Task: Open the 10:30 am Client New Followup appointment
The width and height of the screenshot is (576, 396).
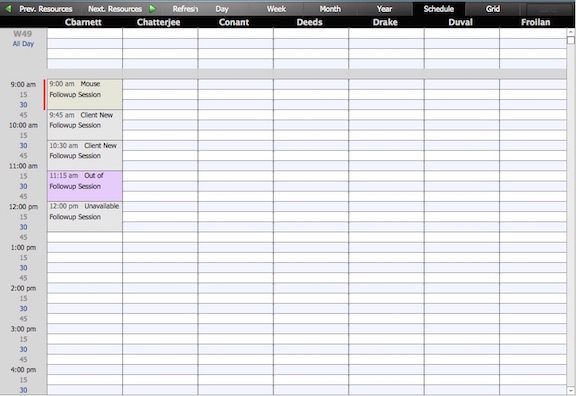Action: 85,155
